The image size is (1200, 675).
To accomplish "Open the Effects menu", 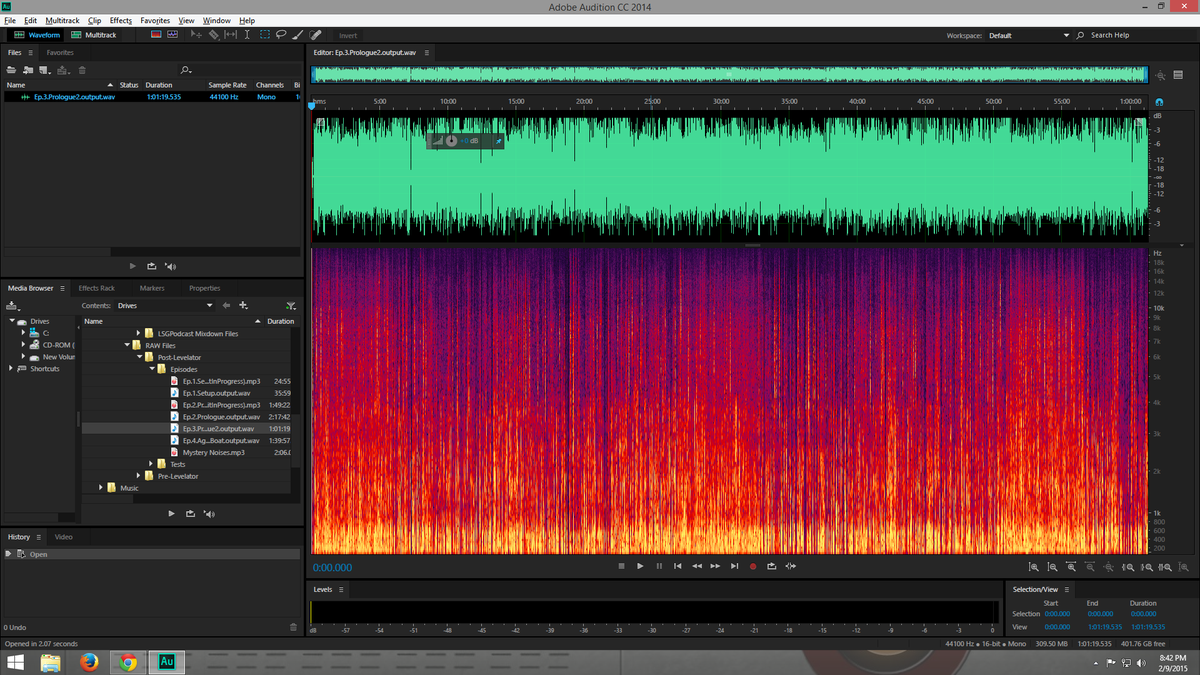I will pyautogui.click(x=119, y=20).
